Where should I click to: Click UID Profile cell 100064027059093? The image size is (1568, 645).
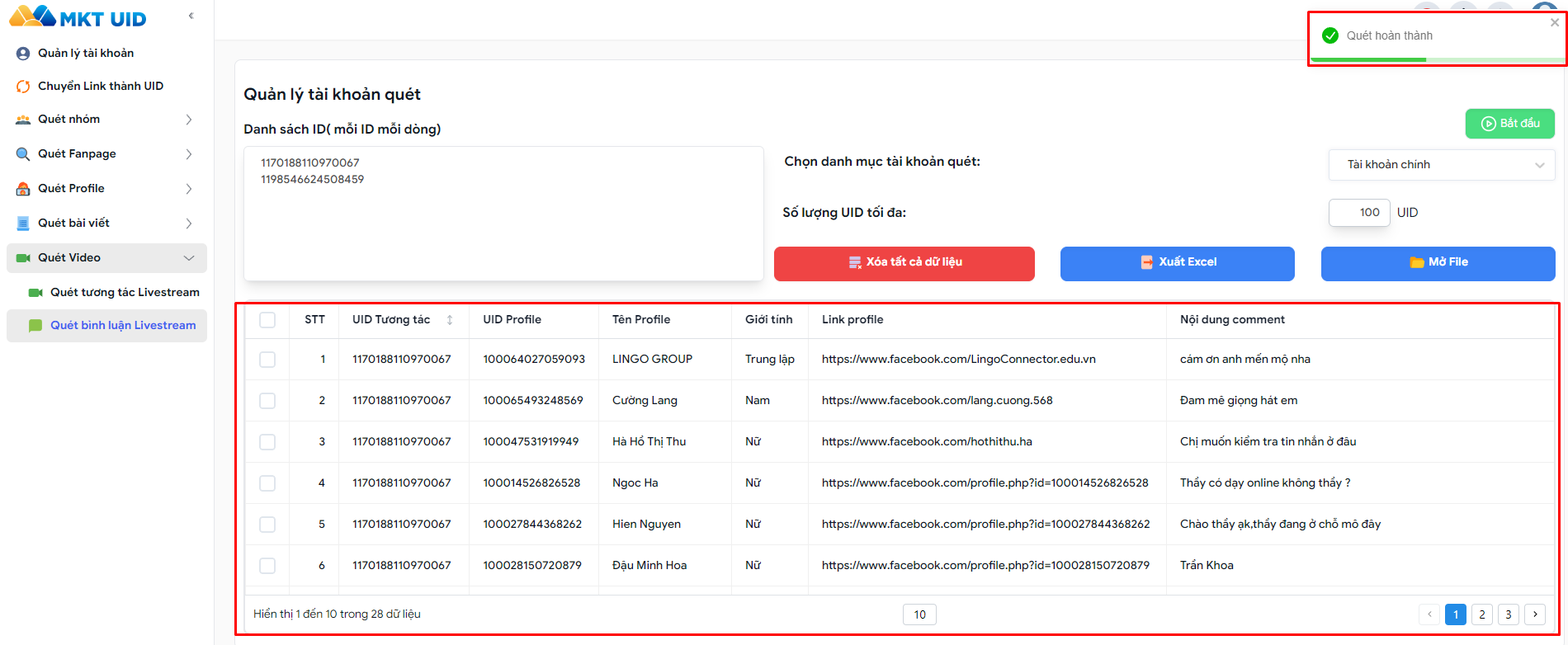tap(534, 360)
